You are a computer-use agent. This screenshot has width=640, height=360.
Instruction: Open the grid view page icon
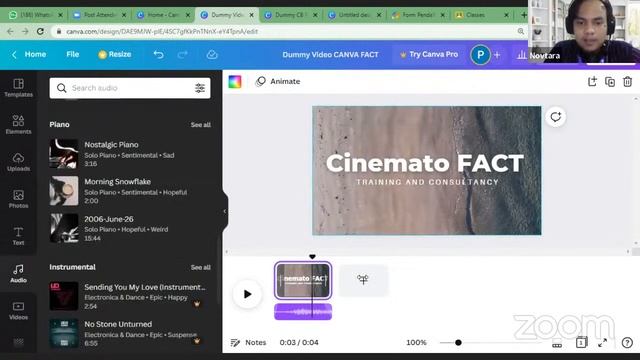[581, 342]
